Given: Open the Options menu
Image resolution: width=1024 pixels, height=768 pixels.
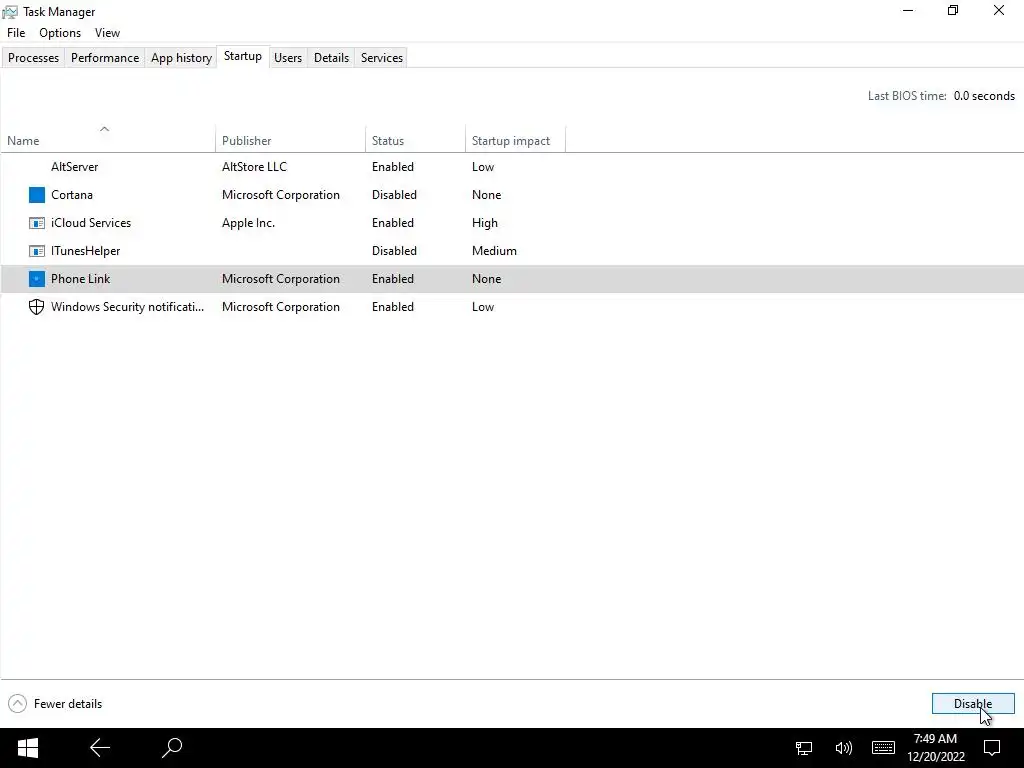Looking at the screenshot, I should coord(60,33).
